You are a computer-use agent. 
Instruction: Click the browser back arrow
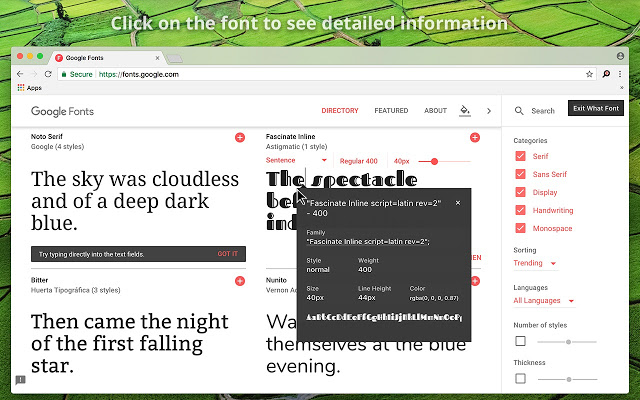[20, 74]
